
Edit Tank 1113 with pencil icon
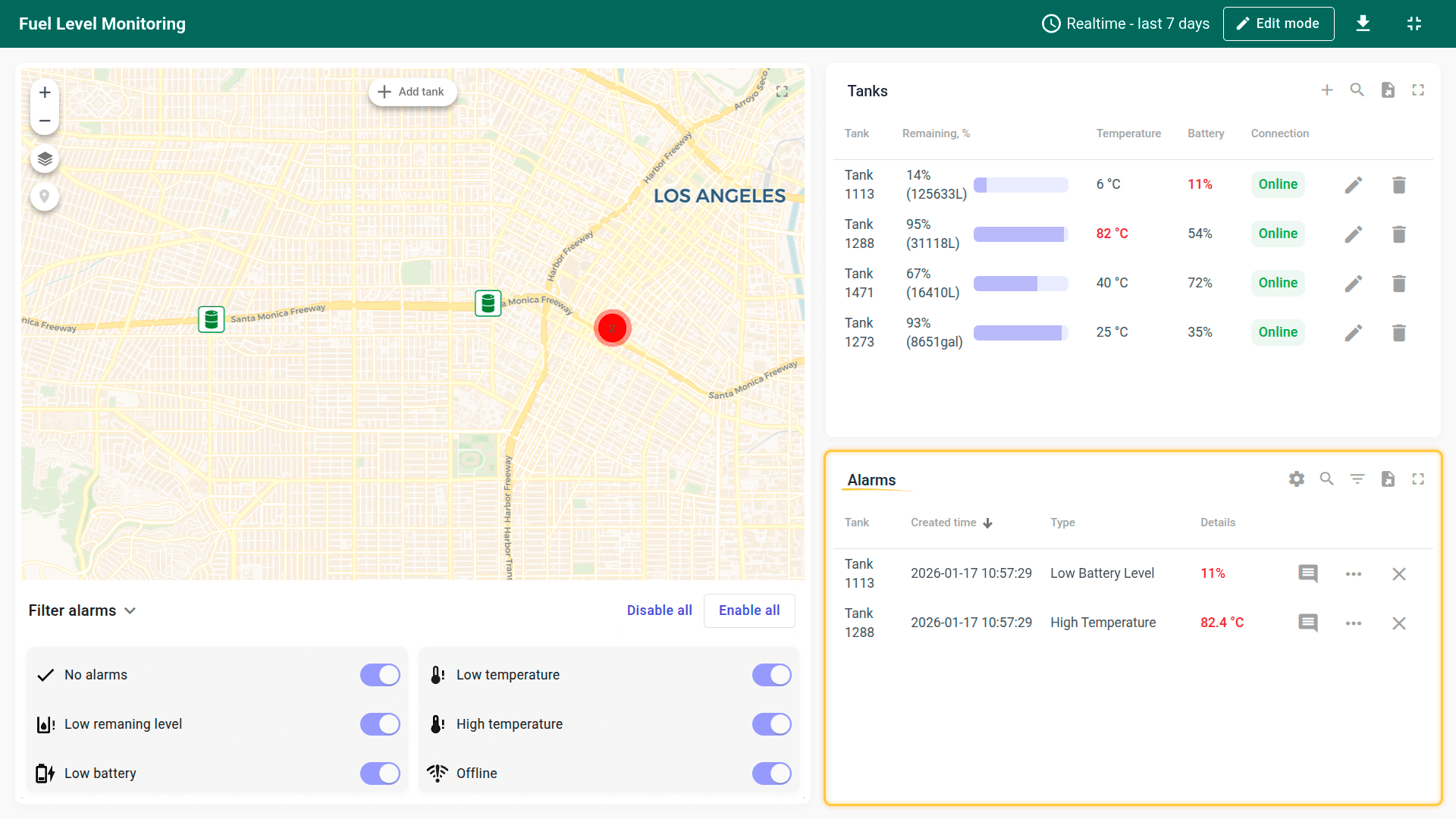point(1354,185)
